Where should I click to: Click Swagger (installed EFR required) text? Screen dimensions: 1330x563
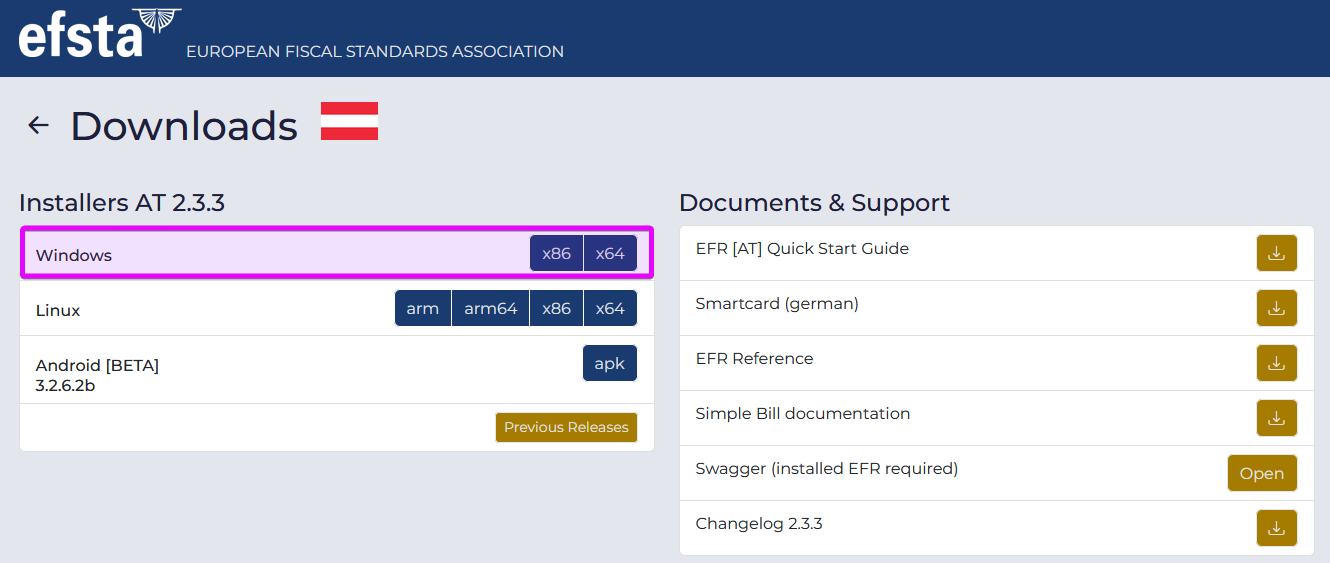[827, 468]
